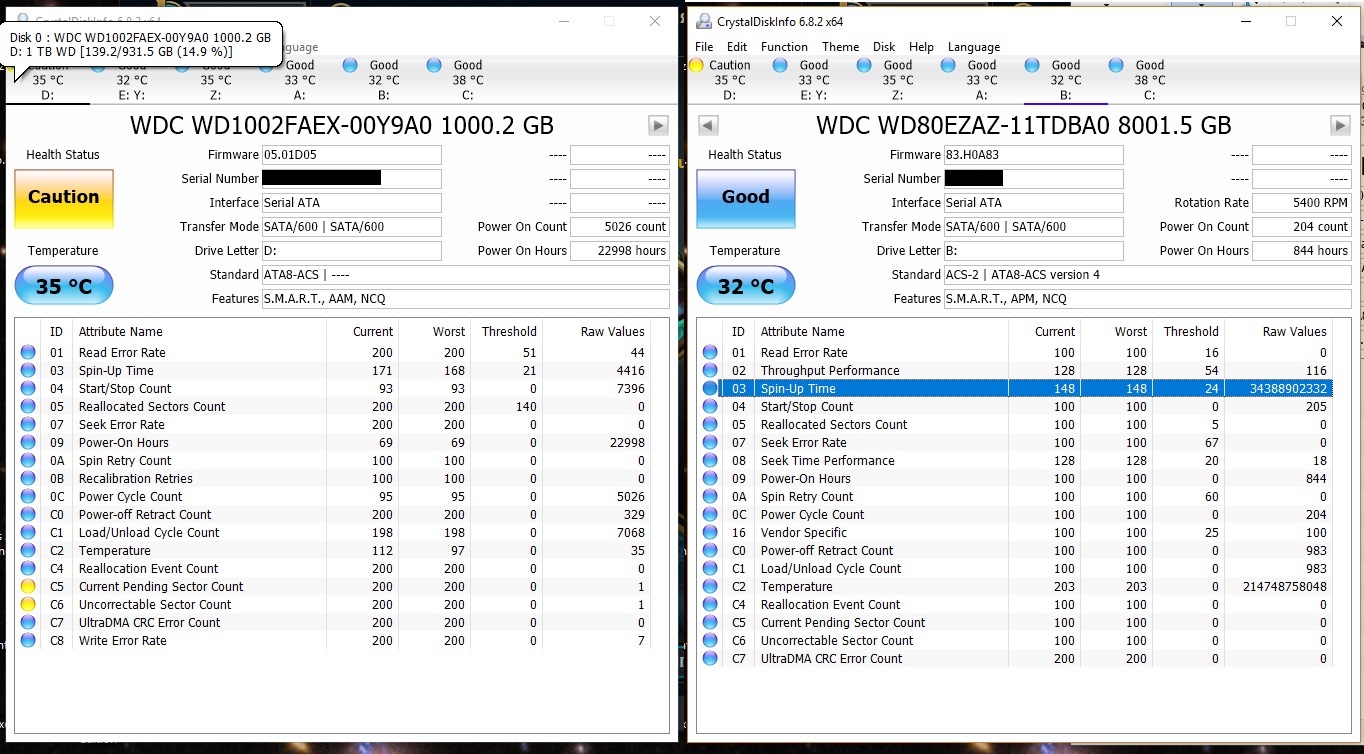
Task: Click status icon for Temperature row in right window
Action: [710, 587]
